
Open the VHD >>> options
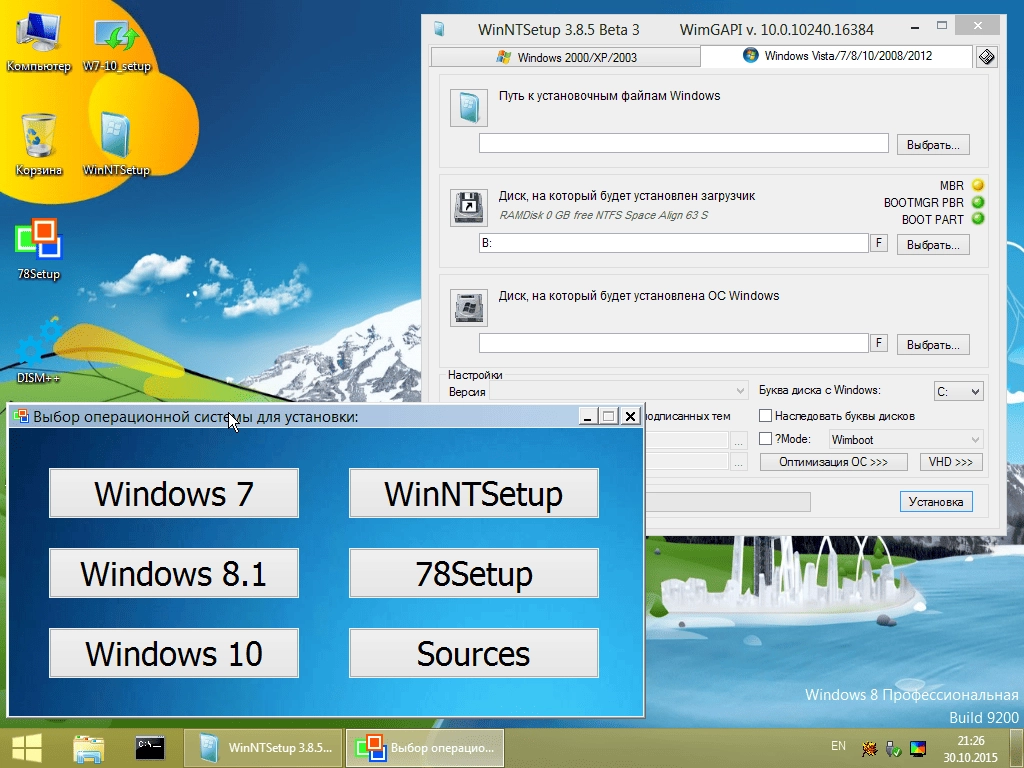[950, 462]
